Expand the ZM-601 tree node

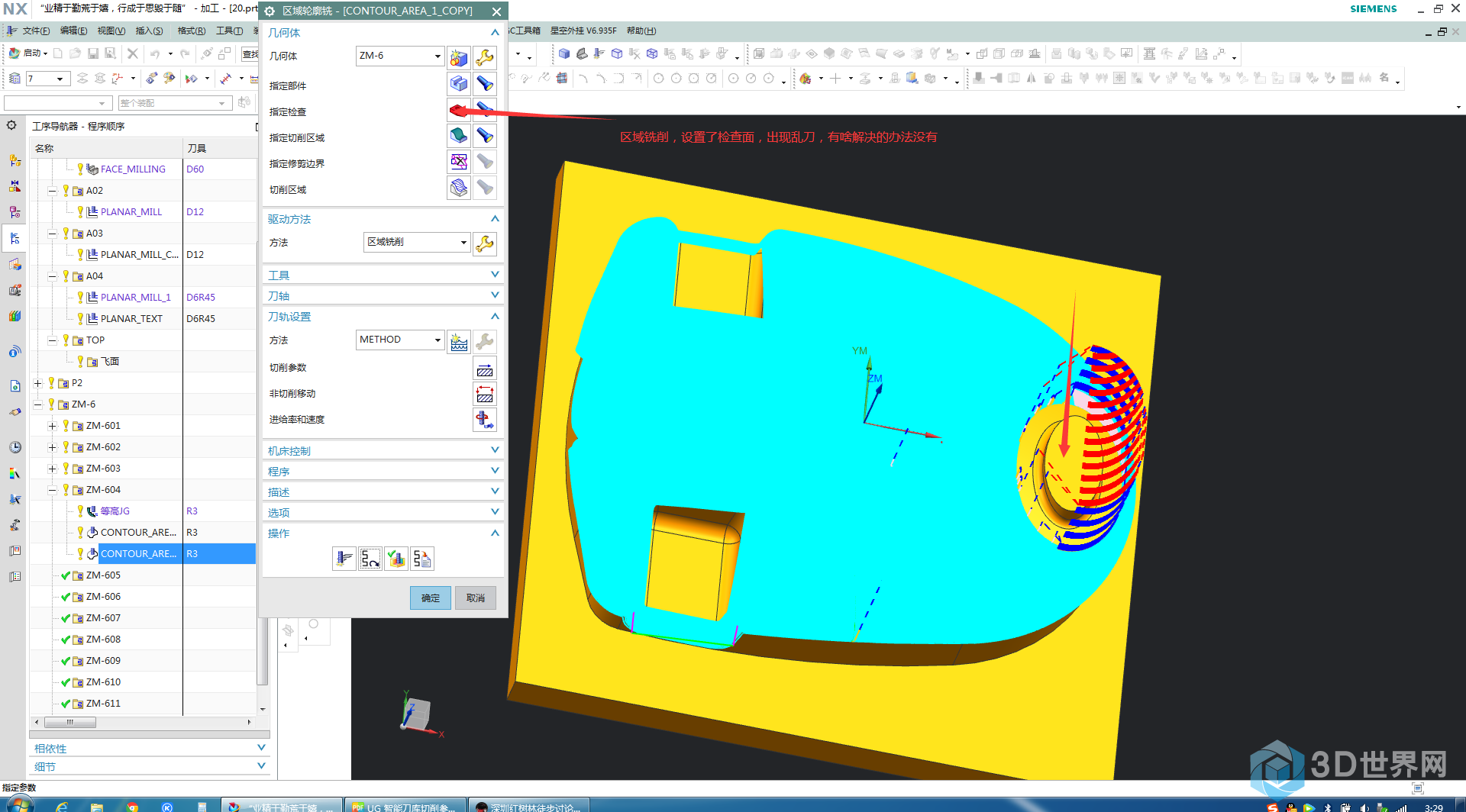(x=52, y=426)
